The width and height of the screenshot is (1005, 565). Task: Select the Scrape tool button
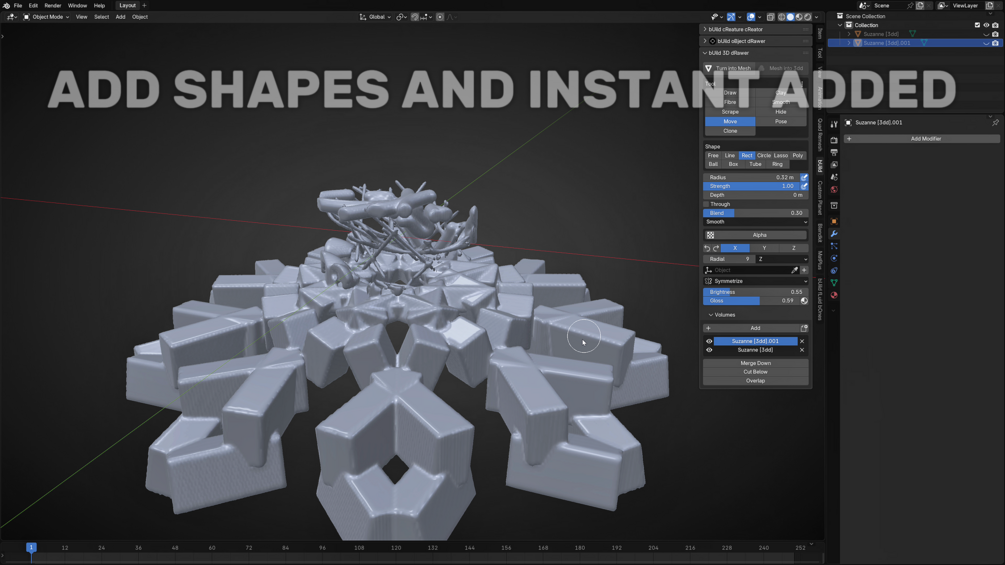730,112
